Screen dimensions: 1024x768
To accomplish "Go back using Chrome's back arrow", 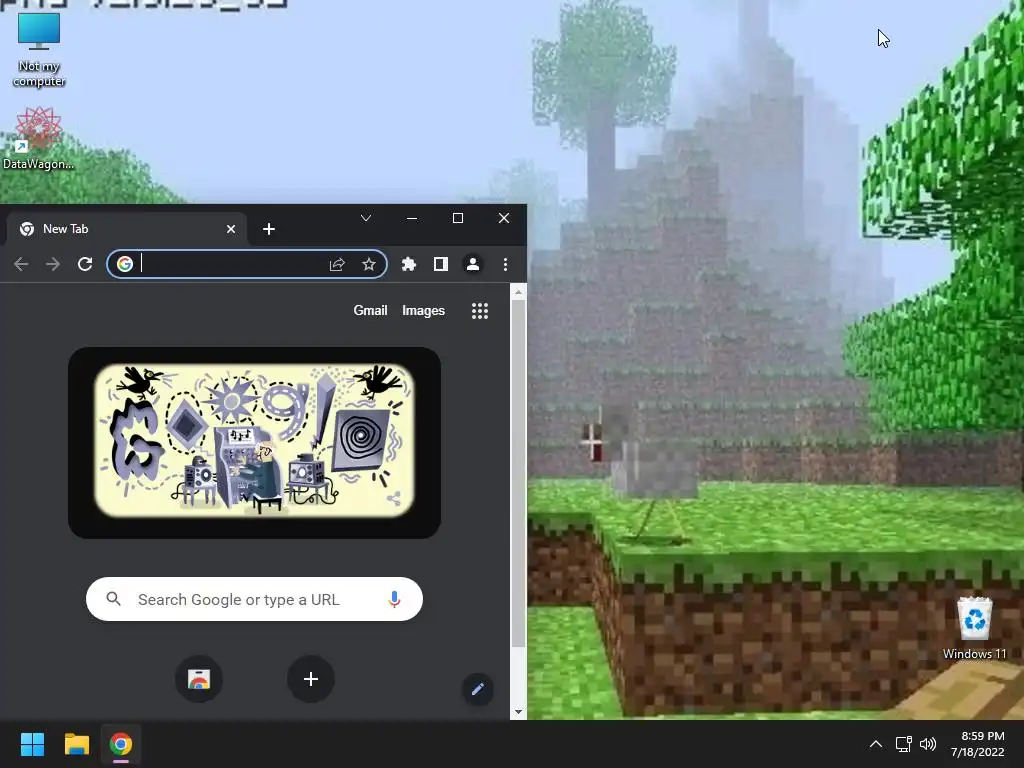I will [x=21, y=264].
